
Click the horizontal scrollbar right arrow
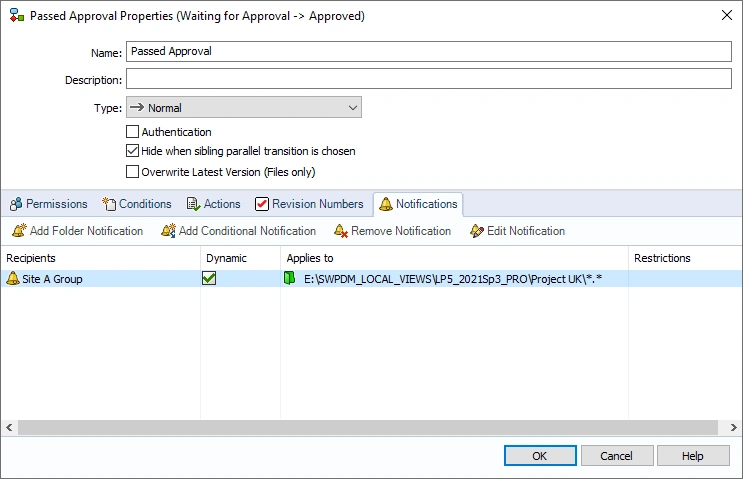pyautogui.click(x=734, y=427)
